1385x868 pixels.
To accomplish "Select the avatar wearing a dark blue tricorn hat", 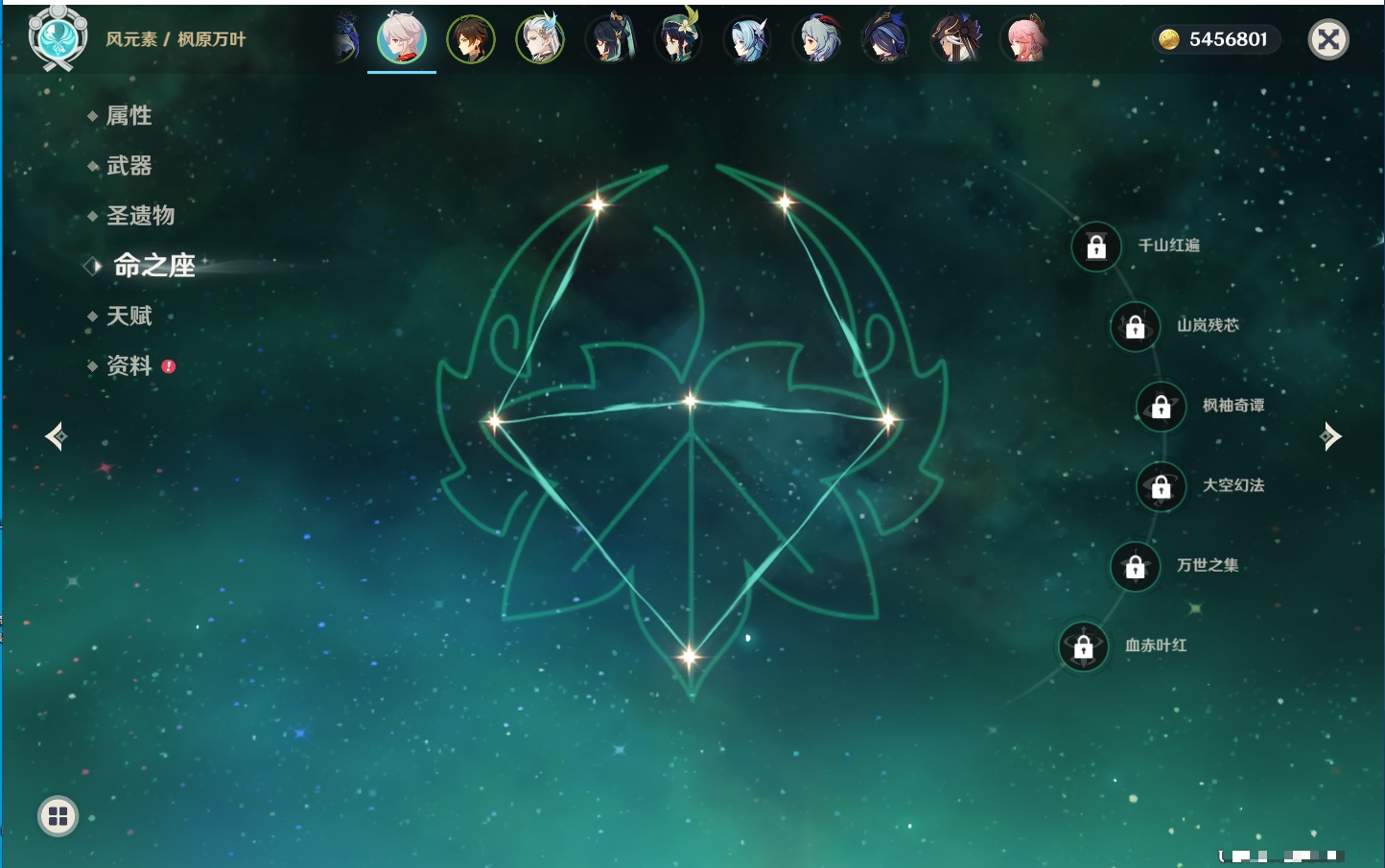I will (x=885, y=39).
